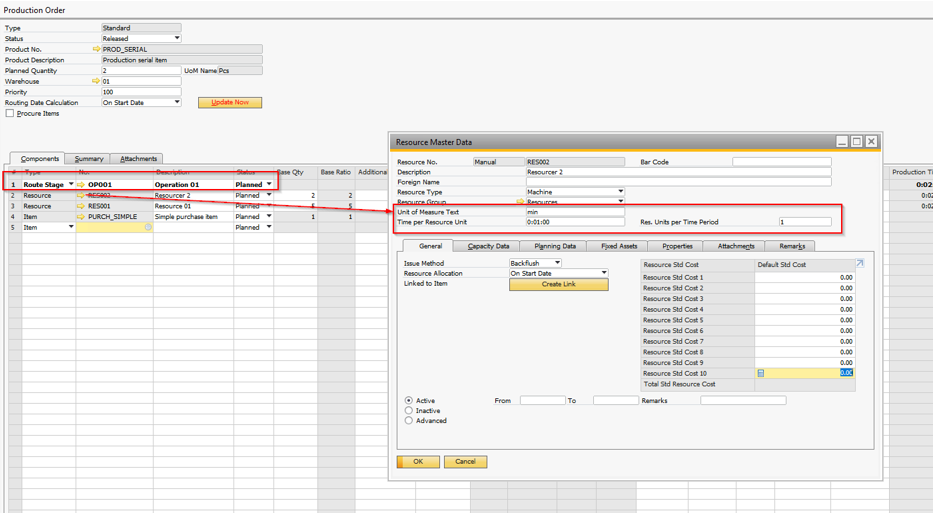This screenshot has width=939, height=514.
Task: Select the Active radio button
Action: click(408, 400)
